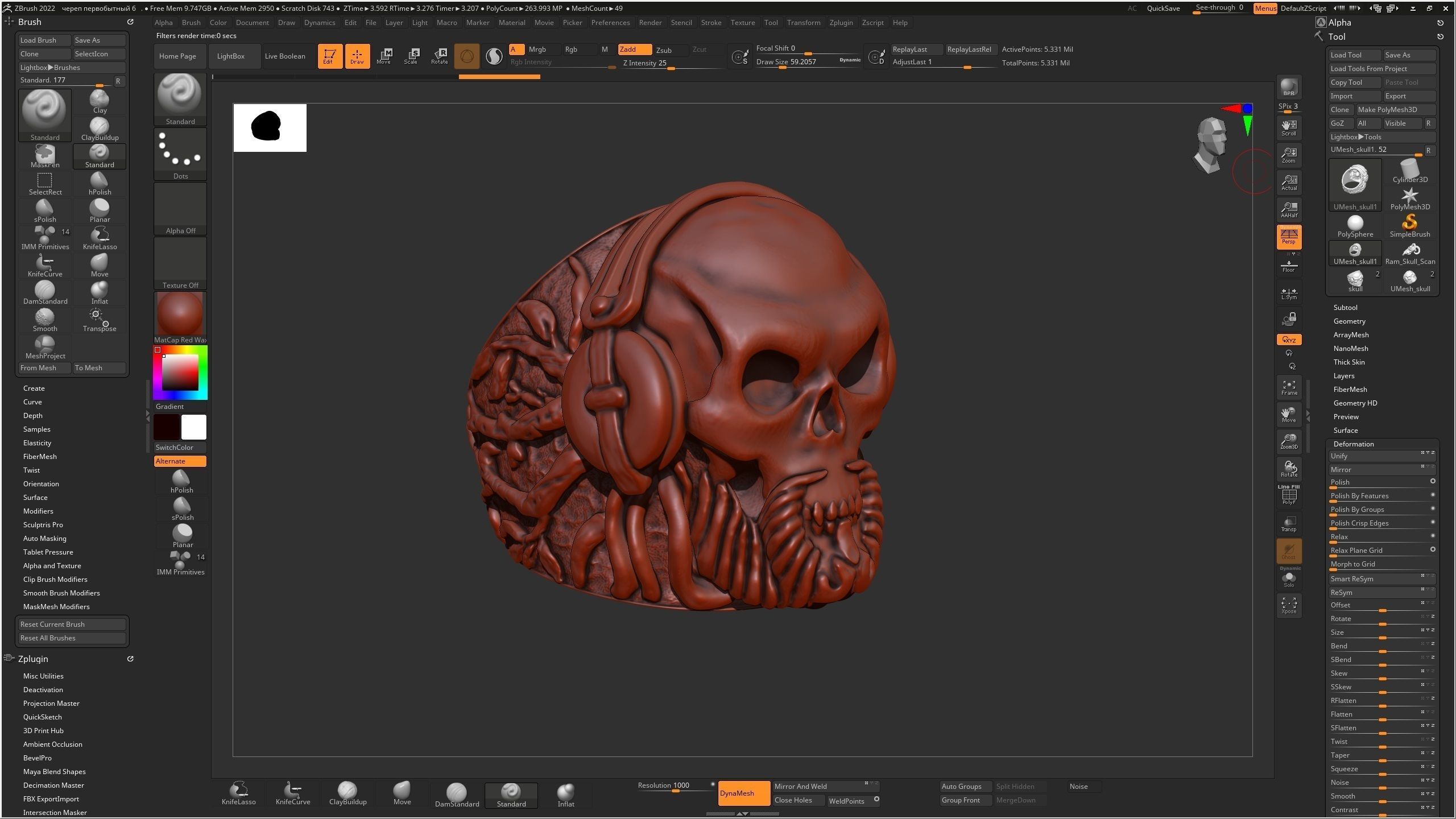Click the color picker gradient square
The width and height of the screenshot is (1456, 819).
(180, 372)
